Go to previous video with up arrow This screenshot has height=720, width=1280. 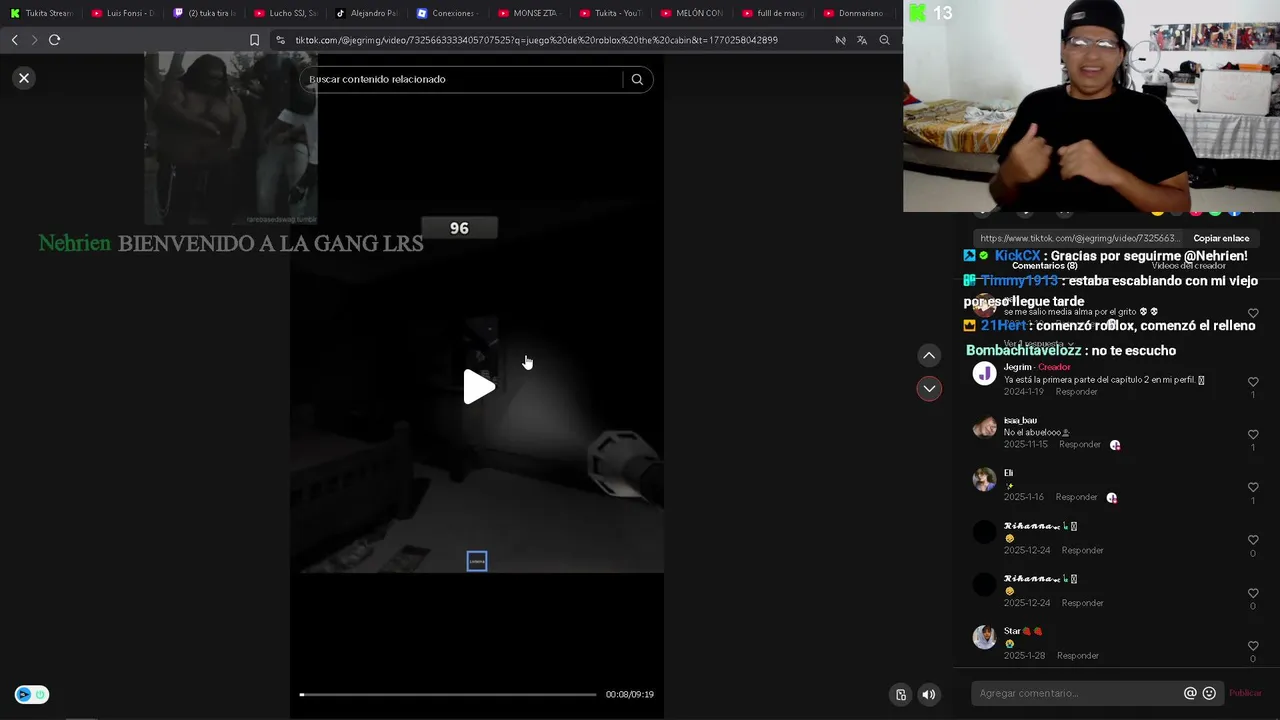pos(929,356)
